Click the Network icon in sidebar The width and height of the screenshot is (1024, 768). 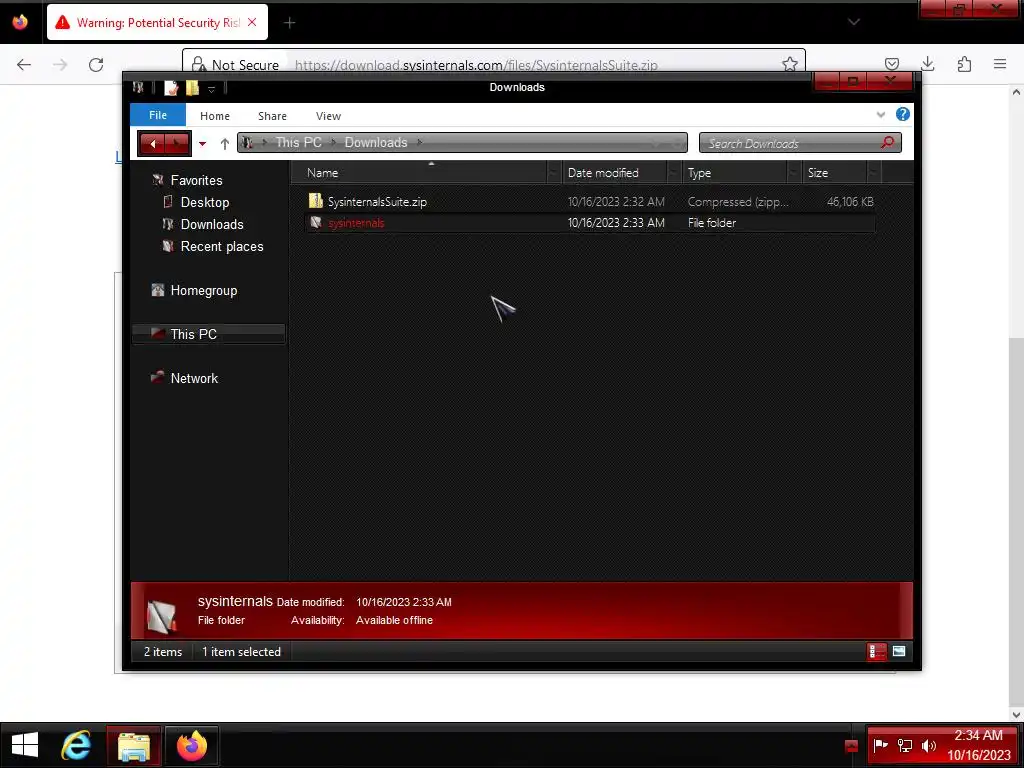point(157,377)
